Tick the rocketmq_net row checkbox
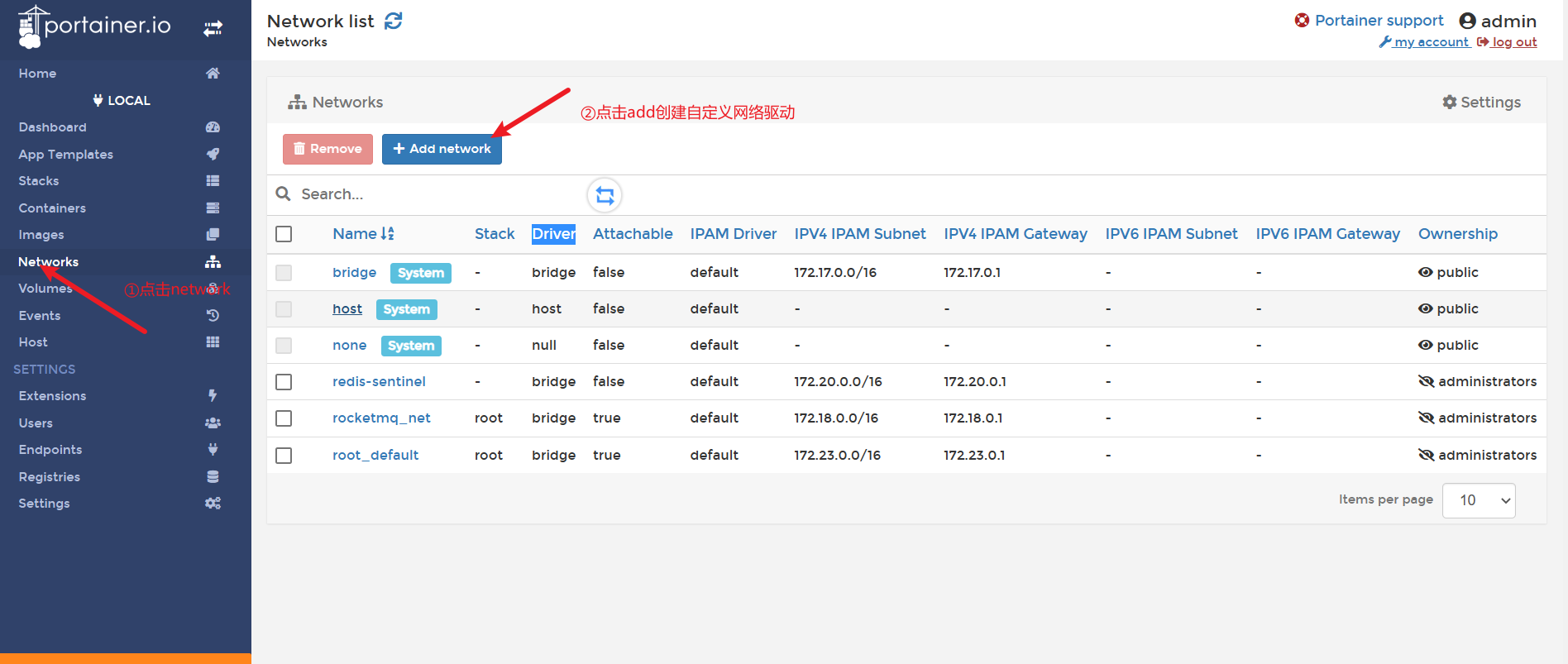The width and height of the screenshot is (1568, 664). pyautogui.click(x=284, y=418)
